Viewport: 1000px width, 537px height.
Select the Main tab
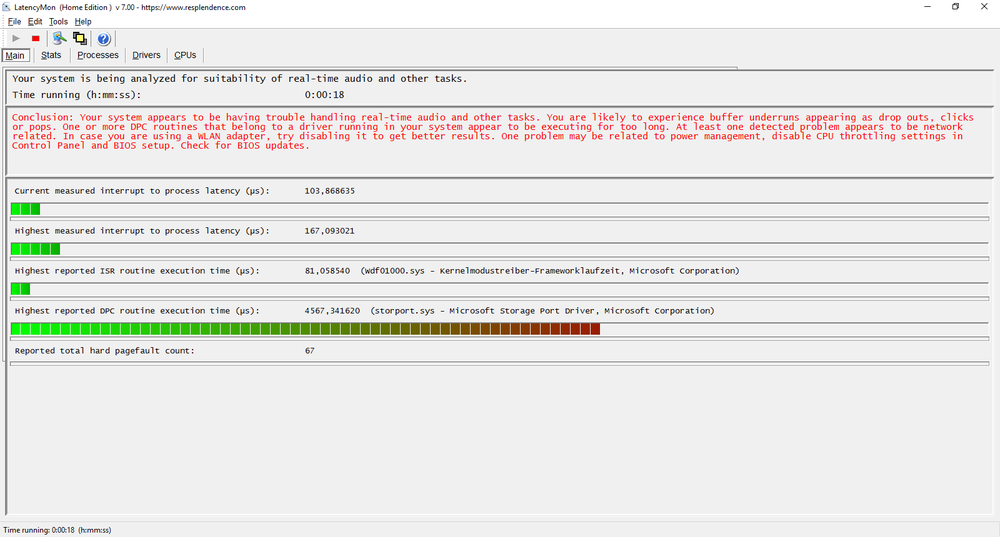pyautogui.click(x=15, y=55)
